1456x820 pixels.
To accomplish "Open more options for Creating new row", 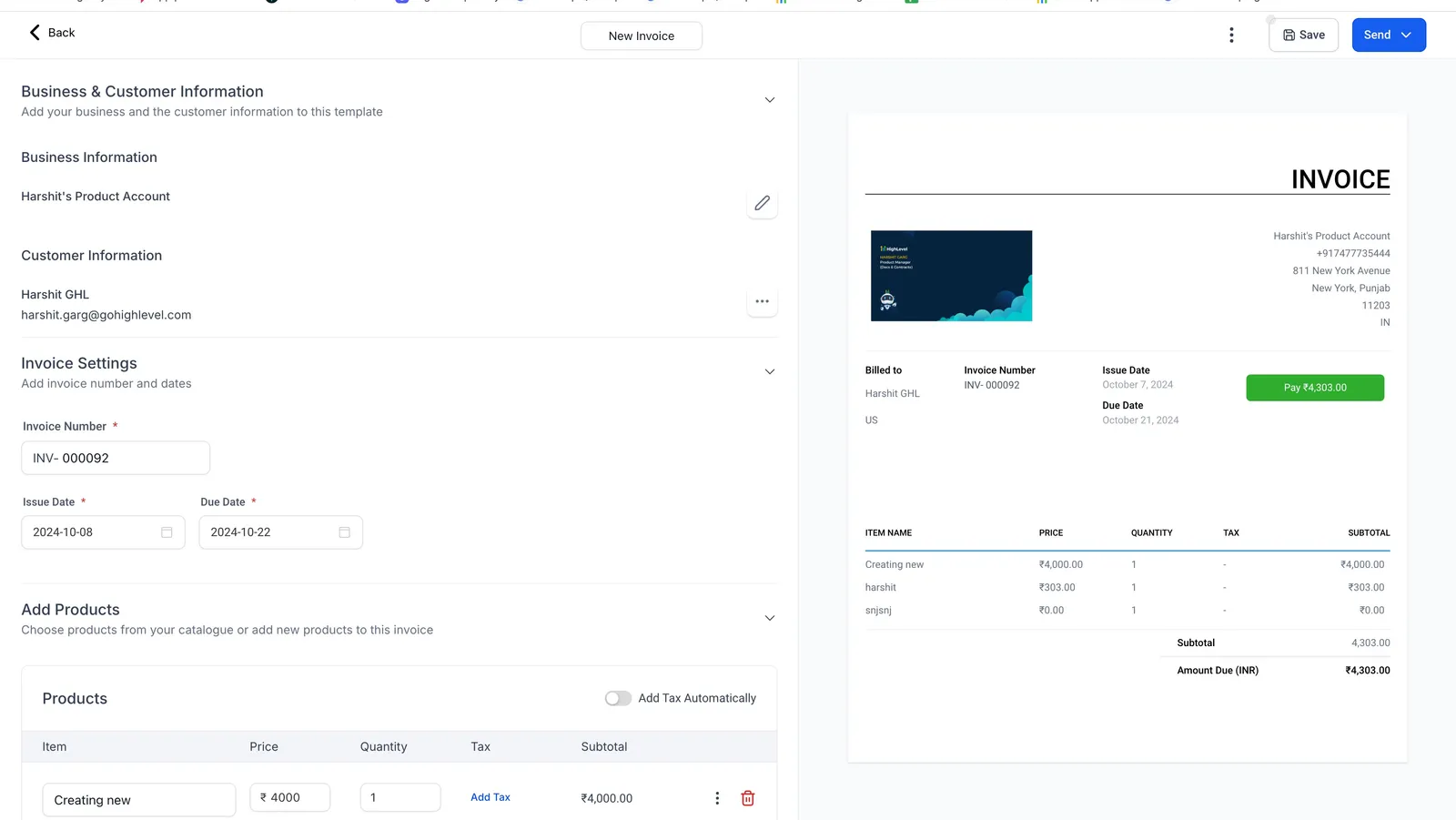I will 717,798.
